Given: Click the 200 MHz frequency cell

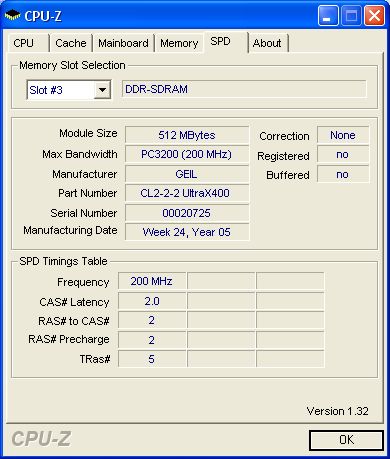Looking at the screenshot, I should click(152, 281).
